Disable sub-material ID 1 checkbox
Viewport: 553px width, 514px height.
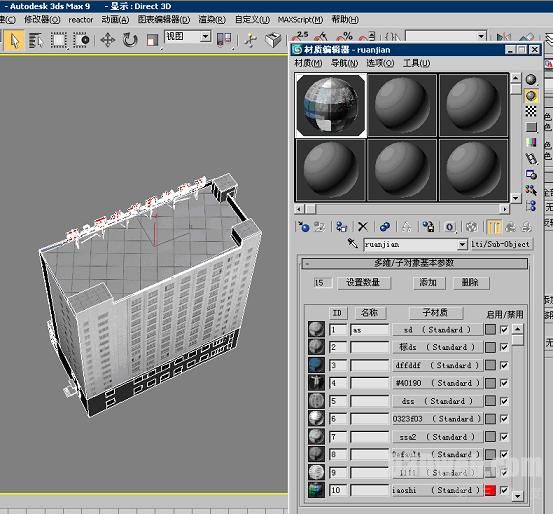click(504, 329)
